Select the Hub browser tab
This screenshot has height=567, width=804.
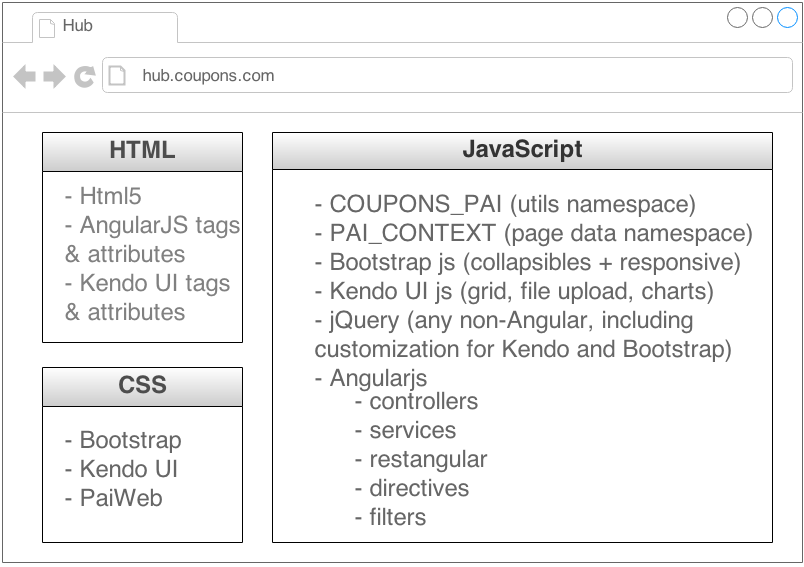click(105, 27)
